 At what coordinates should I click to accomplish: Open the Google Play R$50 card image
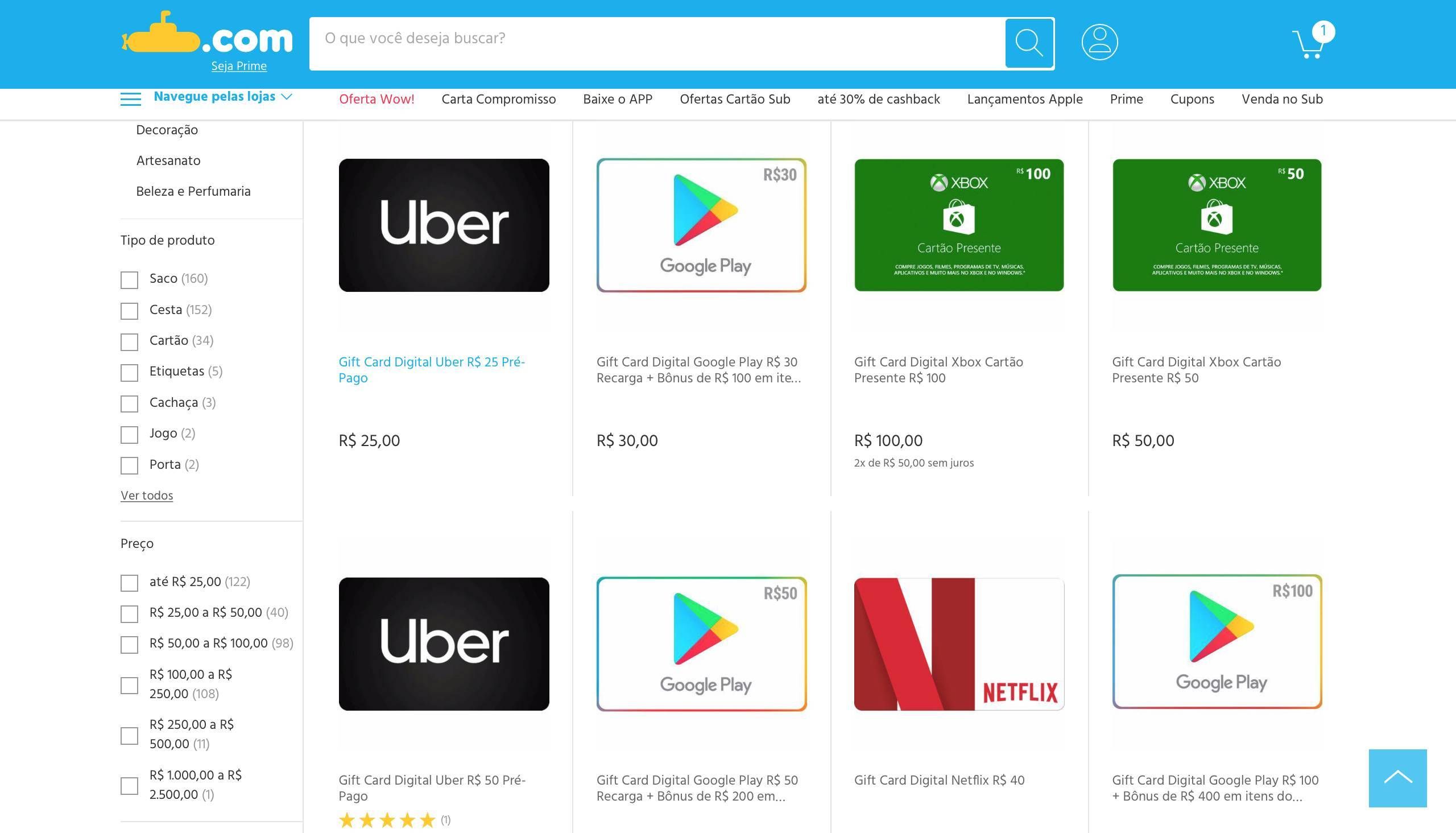701,644
